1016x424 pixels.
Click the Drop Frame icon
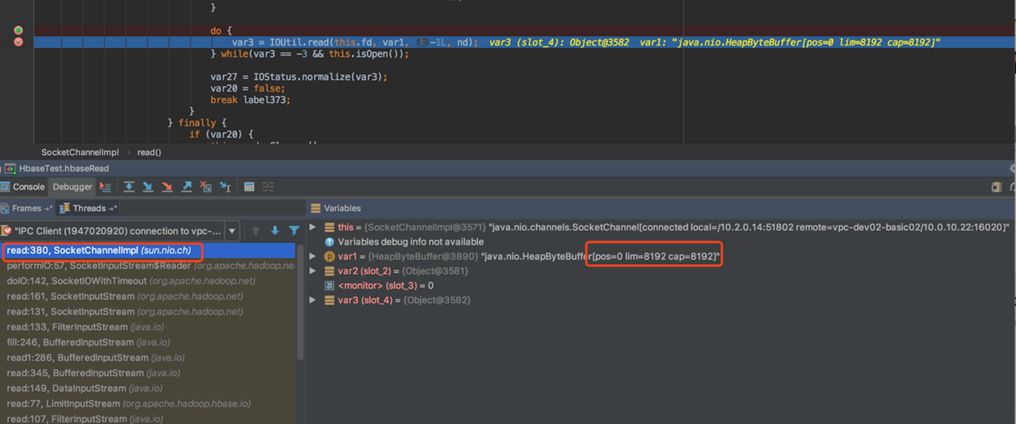coord(206,187)
